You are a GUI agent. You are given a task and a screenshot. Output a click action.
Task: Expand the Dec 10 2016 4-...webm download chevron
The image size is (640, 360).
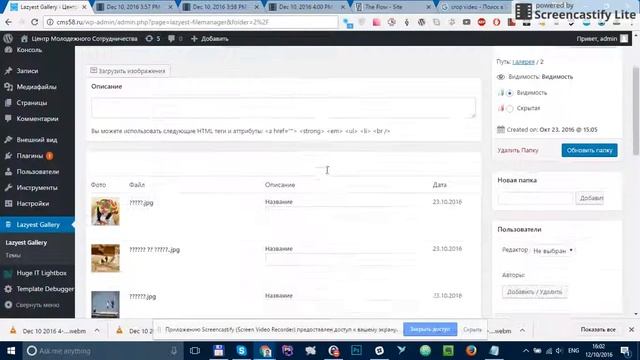pos(97,331)
